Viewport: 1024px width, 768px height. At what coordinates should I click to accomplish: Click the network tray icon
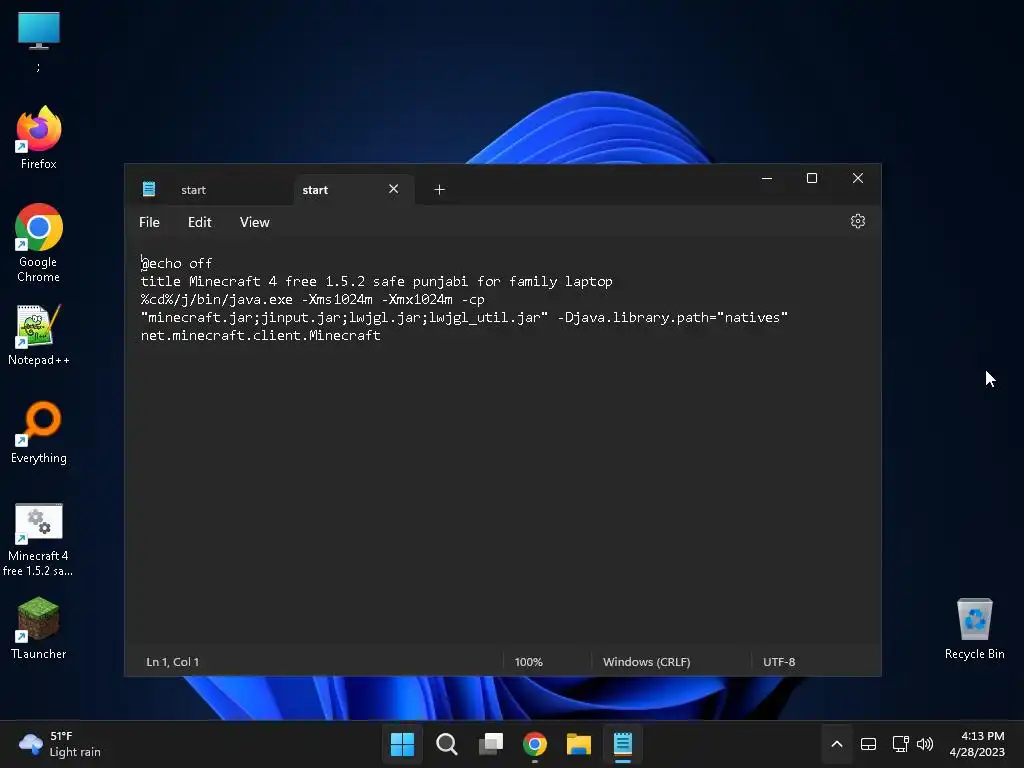[x=901, y=744]
